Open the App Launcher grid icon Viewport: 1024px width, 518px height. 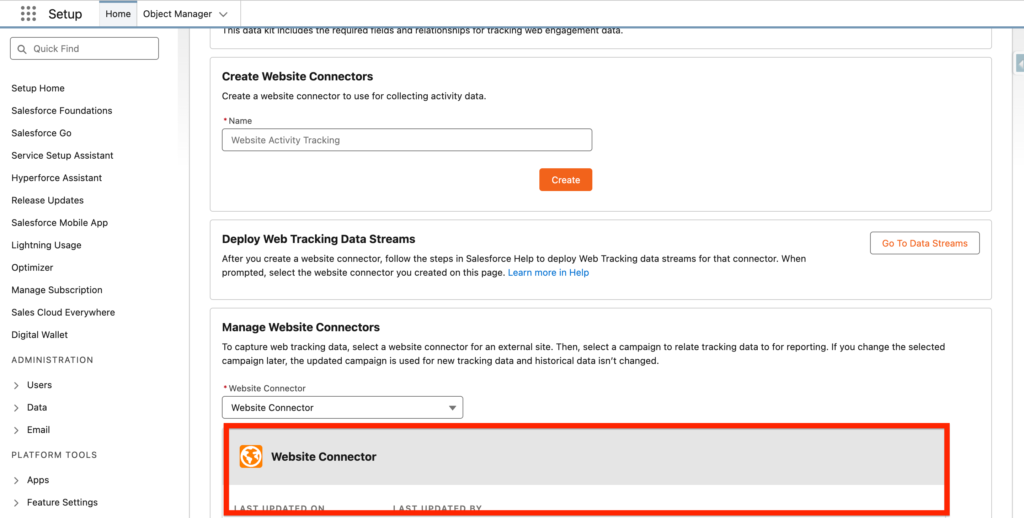(28, 14)
